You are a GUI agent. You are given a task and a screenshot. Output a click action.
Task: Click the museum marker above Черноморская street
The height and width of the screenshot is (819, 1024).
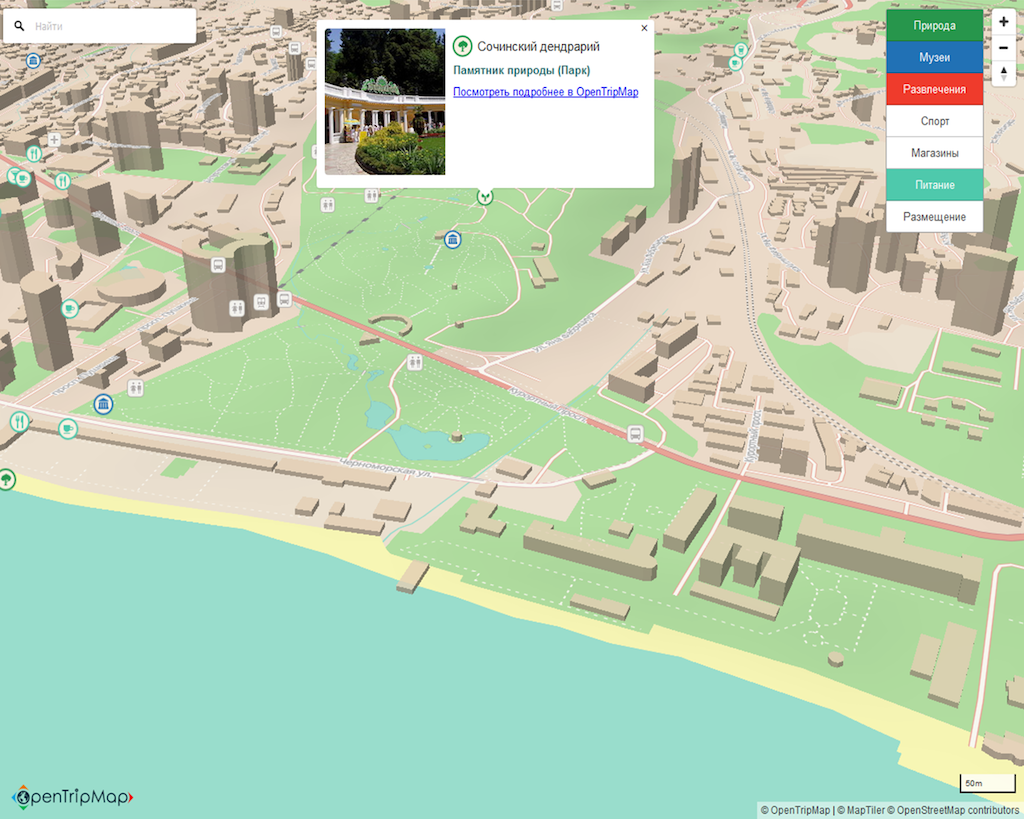[103, 404]
